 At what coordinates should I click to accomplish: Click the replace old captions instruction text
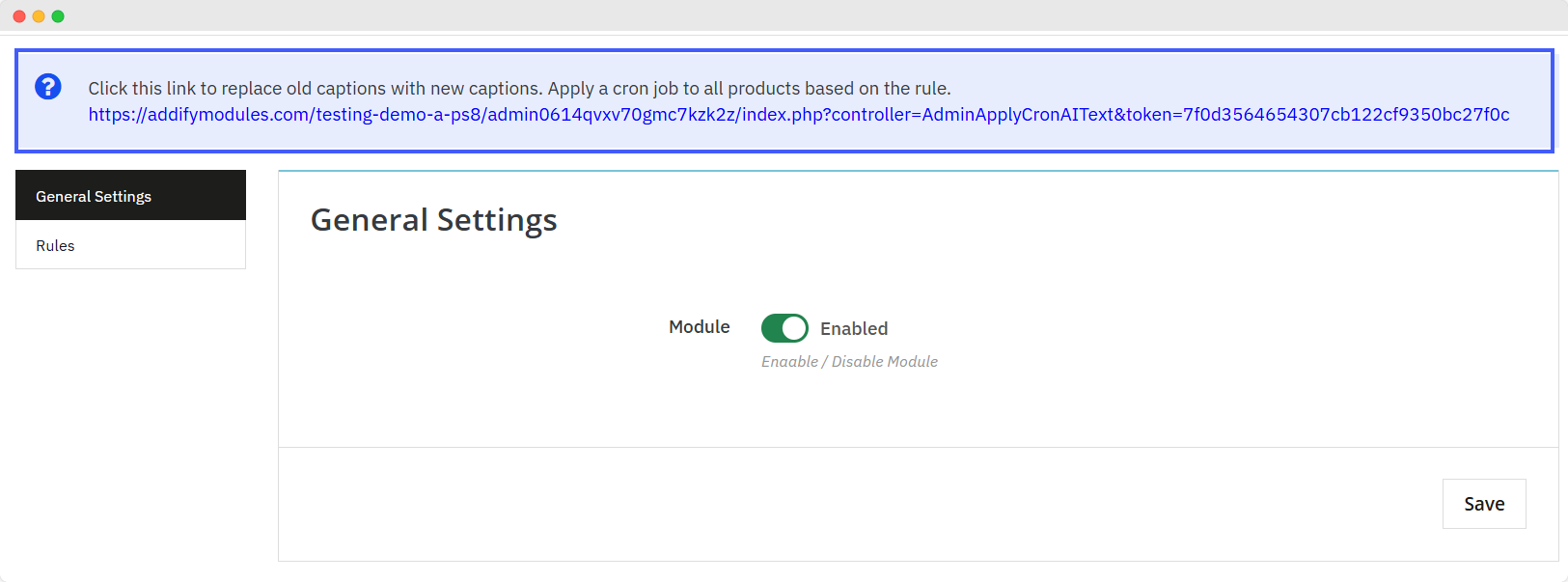(x=519, y=89)
